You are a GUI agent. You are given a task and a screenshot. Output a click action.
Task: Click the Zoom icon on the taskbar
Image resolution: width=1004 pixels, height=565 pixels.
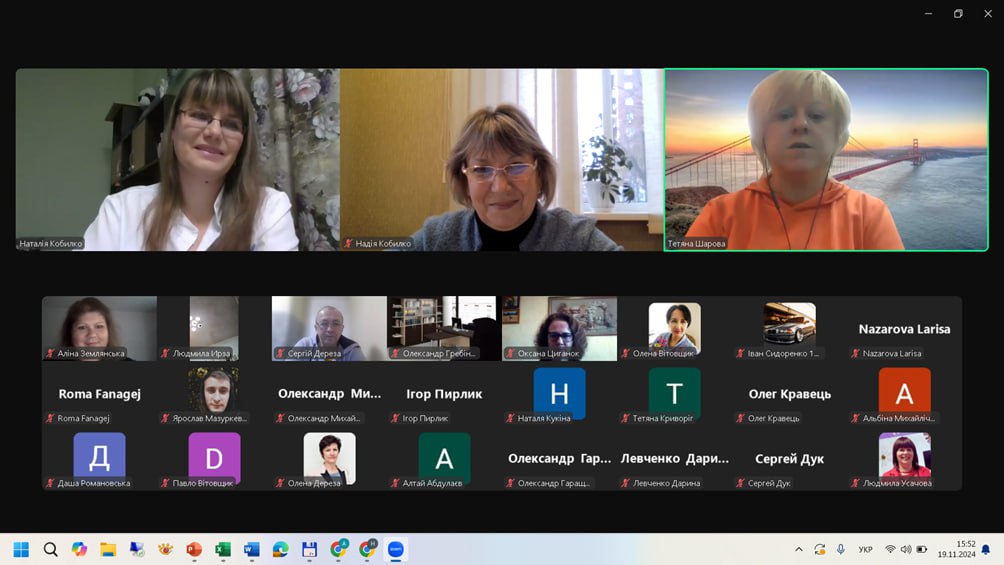(x=396, y=550)
